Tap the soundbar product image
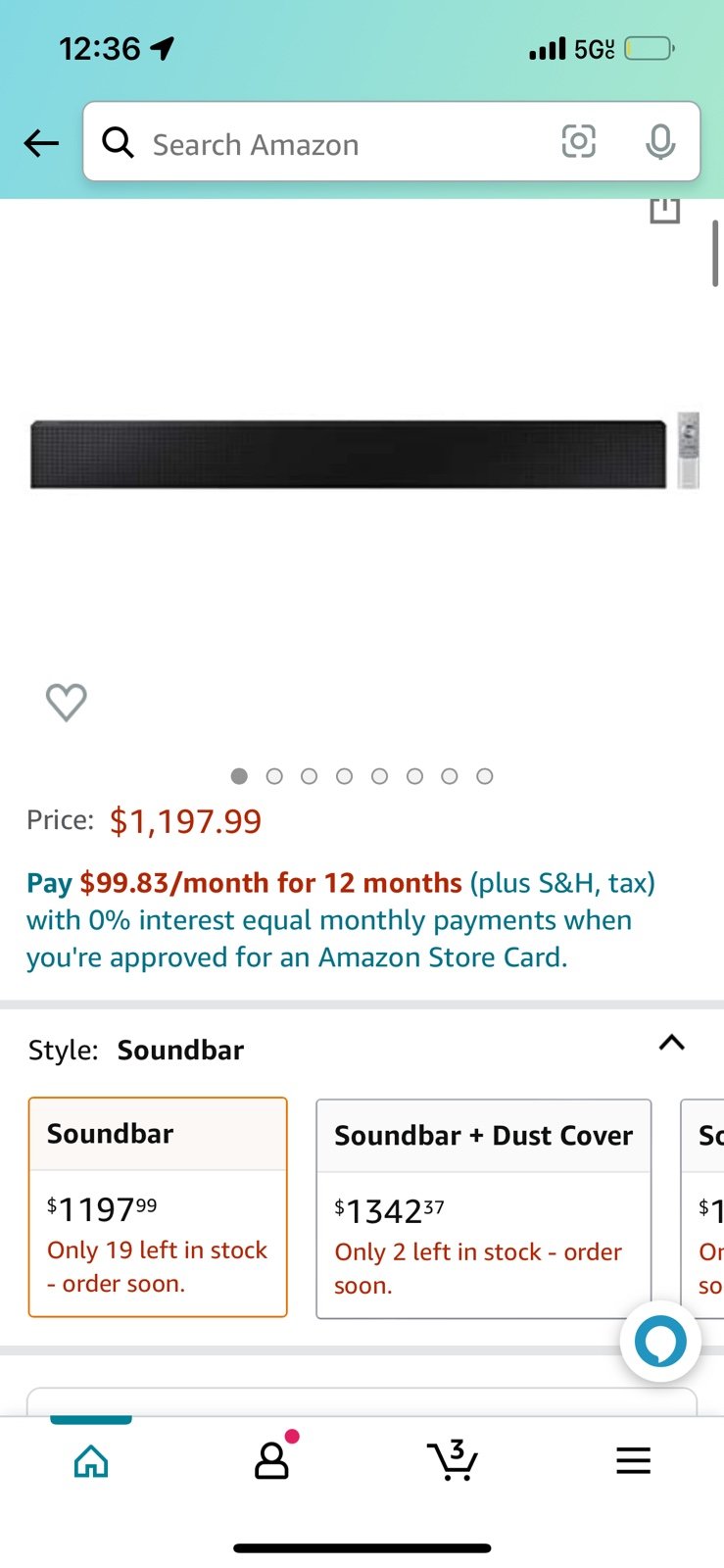 click(363, 454)
